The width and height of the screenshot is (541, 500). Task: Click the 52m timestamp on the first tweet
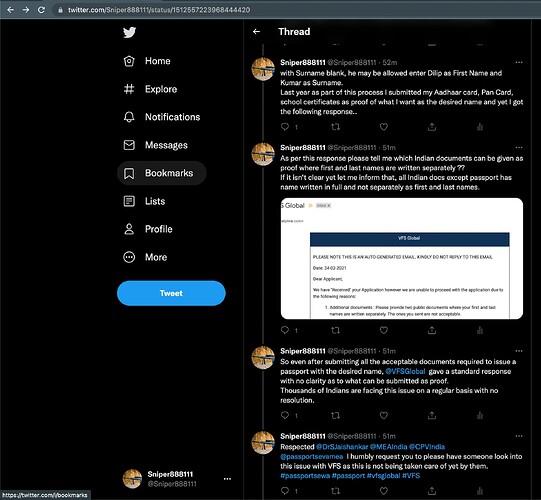pos(390,62)
